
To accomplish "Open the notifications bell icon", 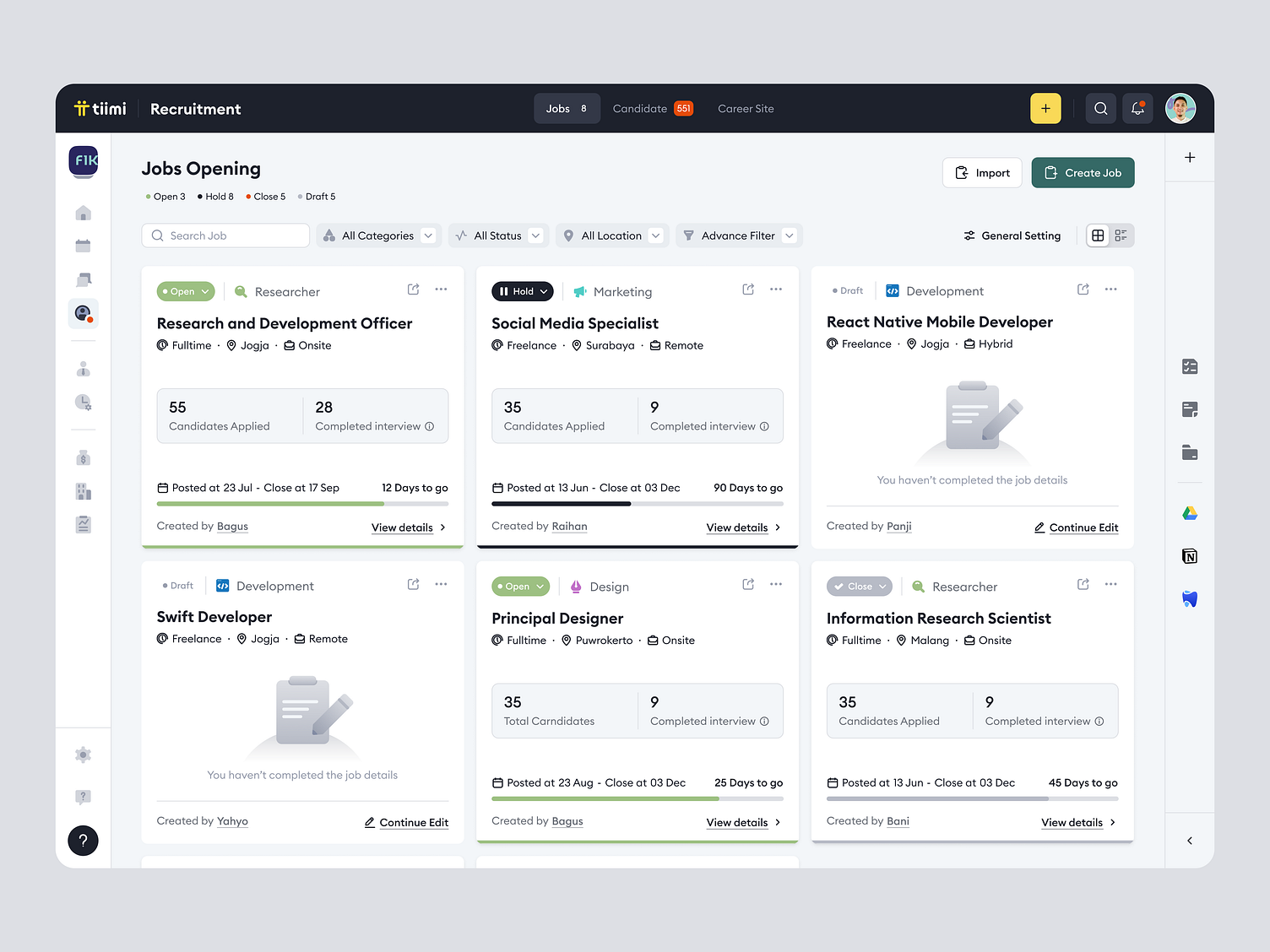I will [x=1137, y=108].
